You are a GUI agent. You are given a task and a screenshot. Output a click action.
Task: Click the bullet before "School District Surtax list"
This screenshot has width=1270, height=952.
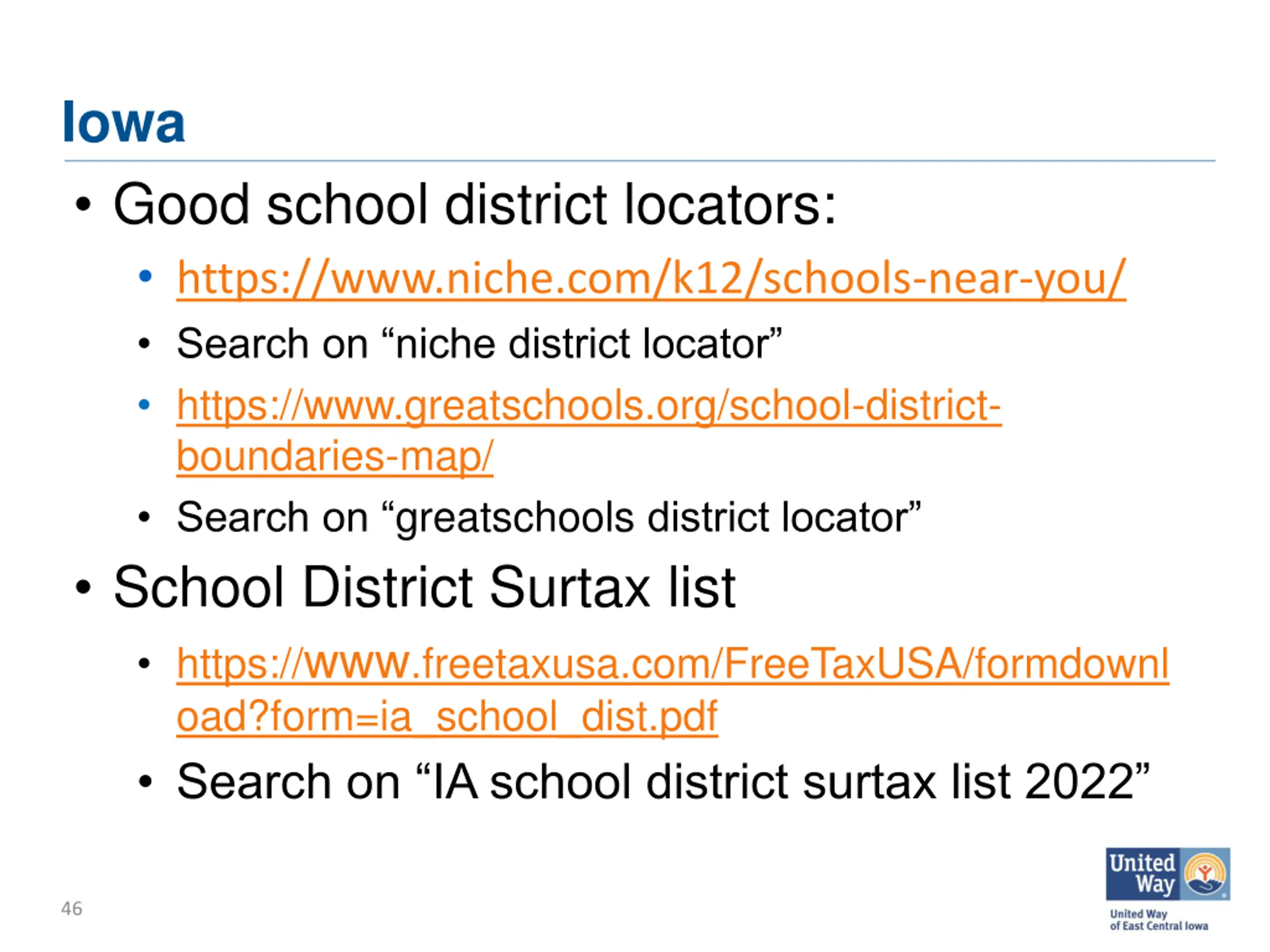(83, 587)
